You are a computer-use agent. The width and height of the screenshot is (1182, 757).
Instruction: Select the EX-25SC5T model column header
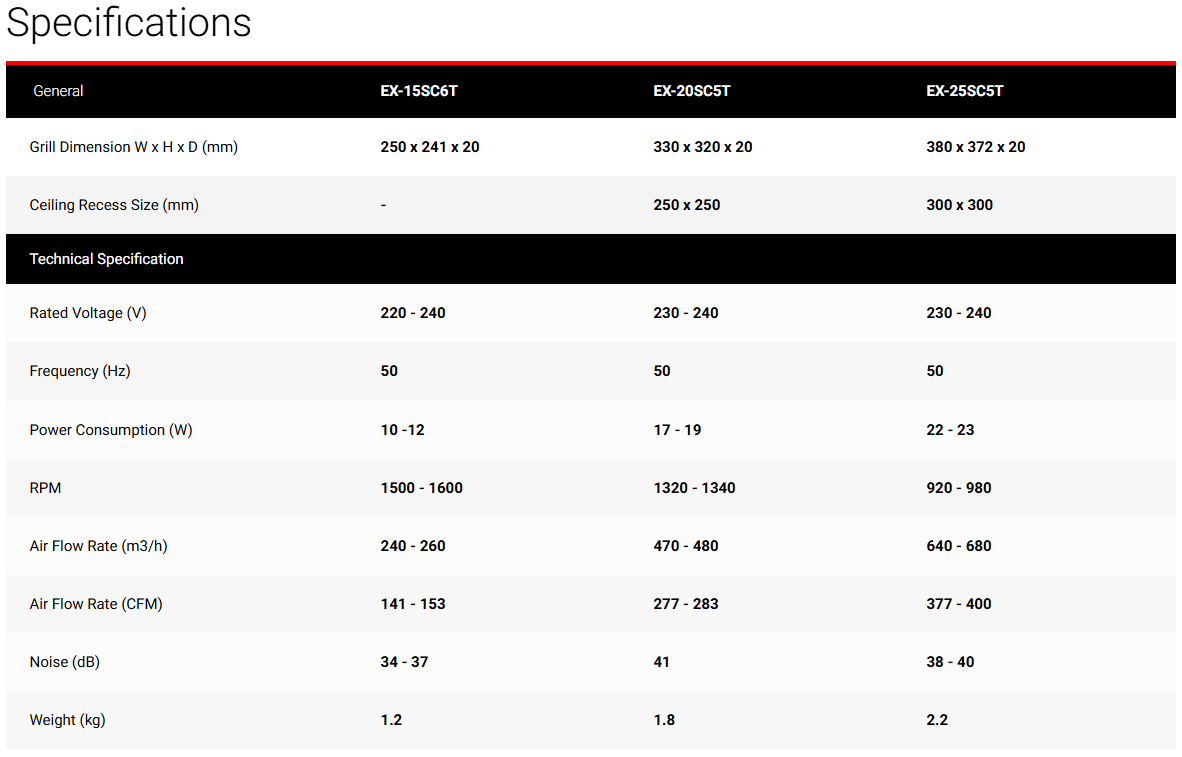965,91
